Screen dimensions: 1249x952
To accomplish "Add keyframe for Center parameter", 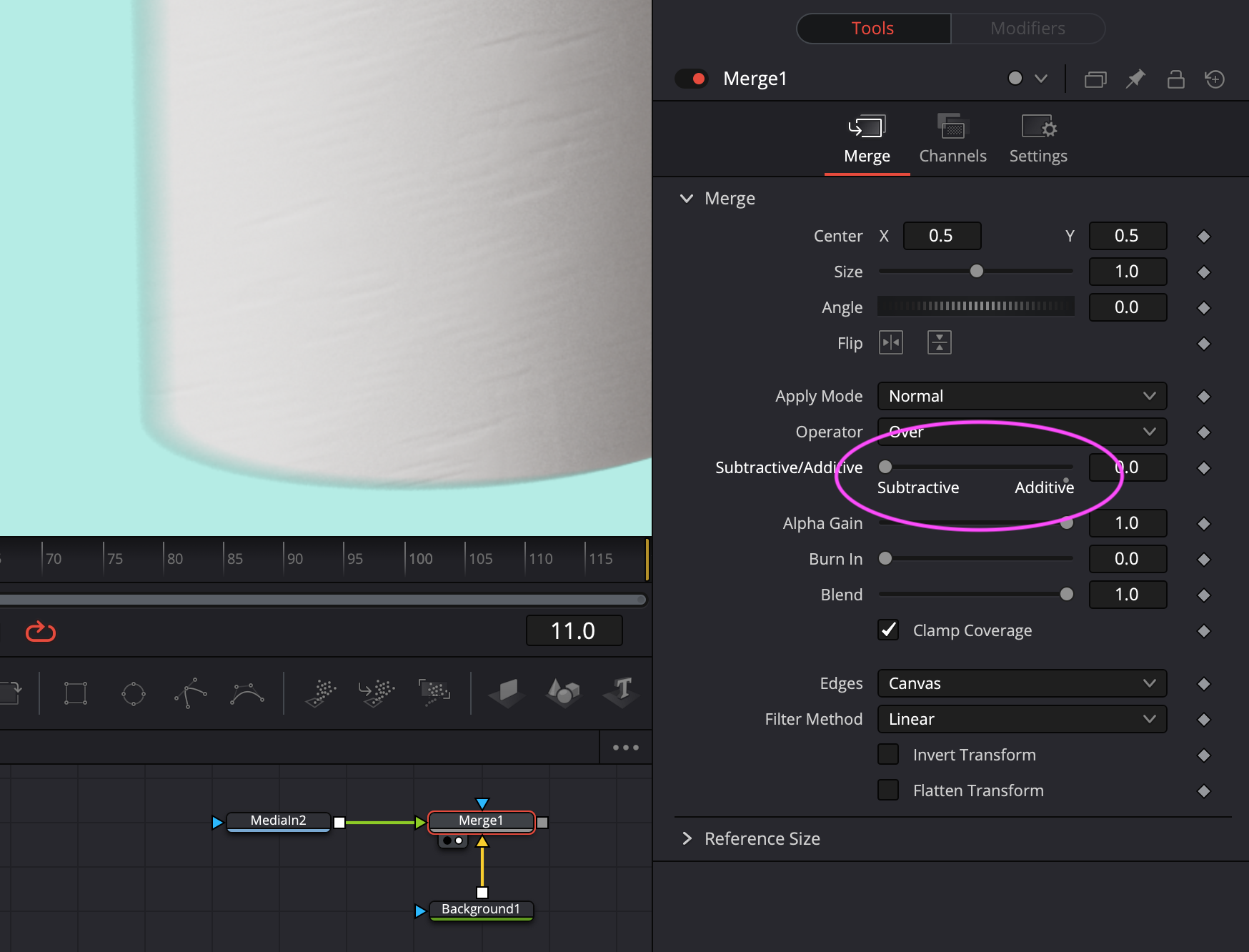I will click(x=1204, y=237).
